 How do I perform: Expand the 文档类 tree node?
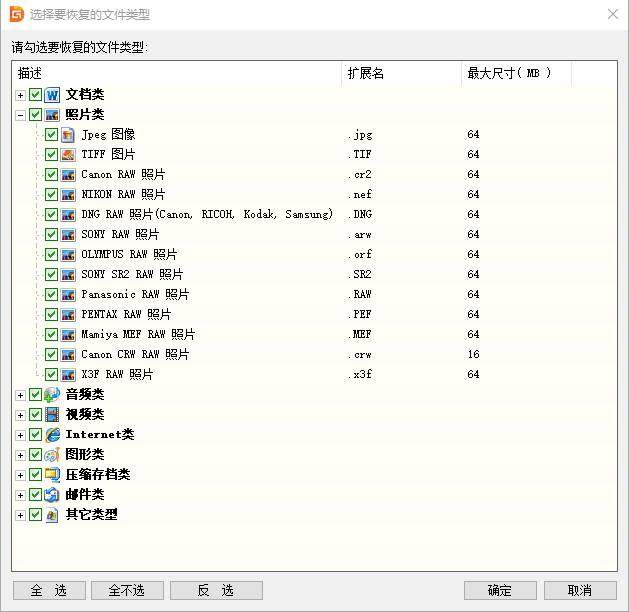tap(20, 94)
